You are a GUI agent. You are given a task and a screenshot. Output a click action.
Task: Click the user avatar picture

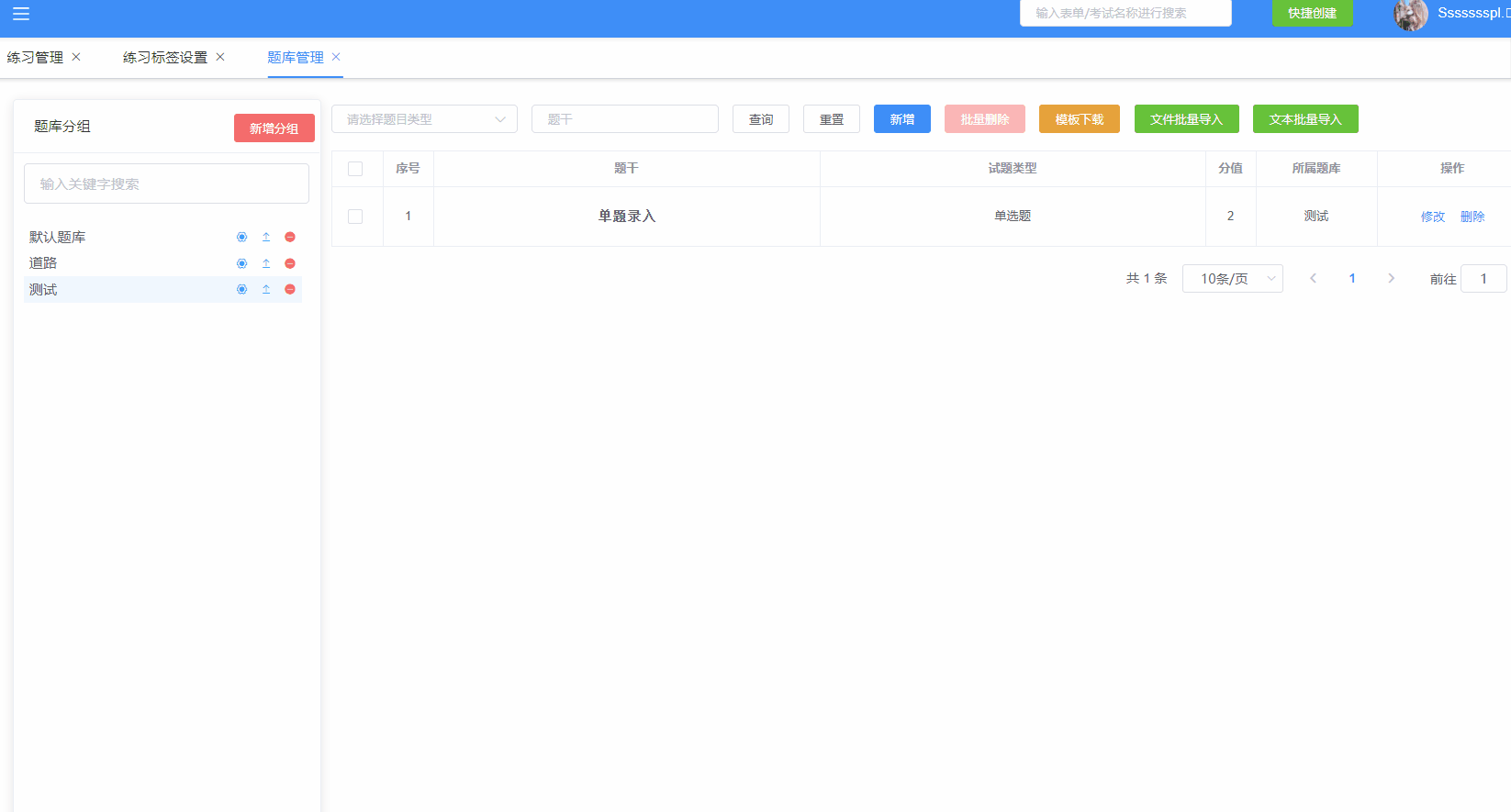[x=1411, y=15]
